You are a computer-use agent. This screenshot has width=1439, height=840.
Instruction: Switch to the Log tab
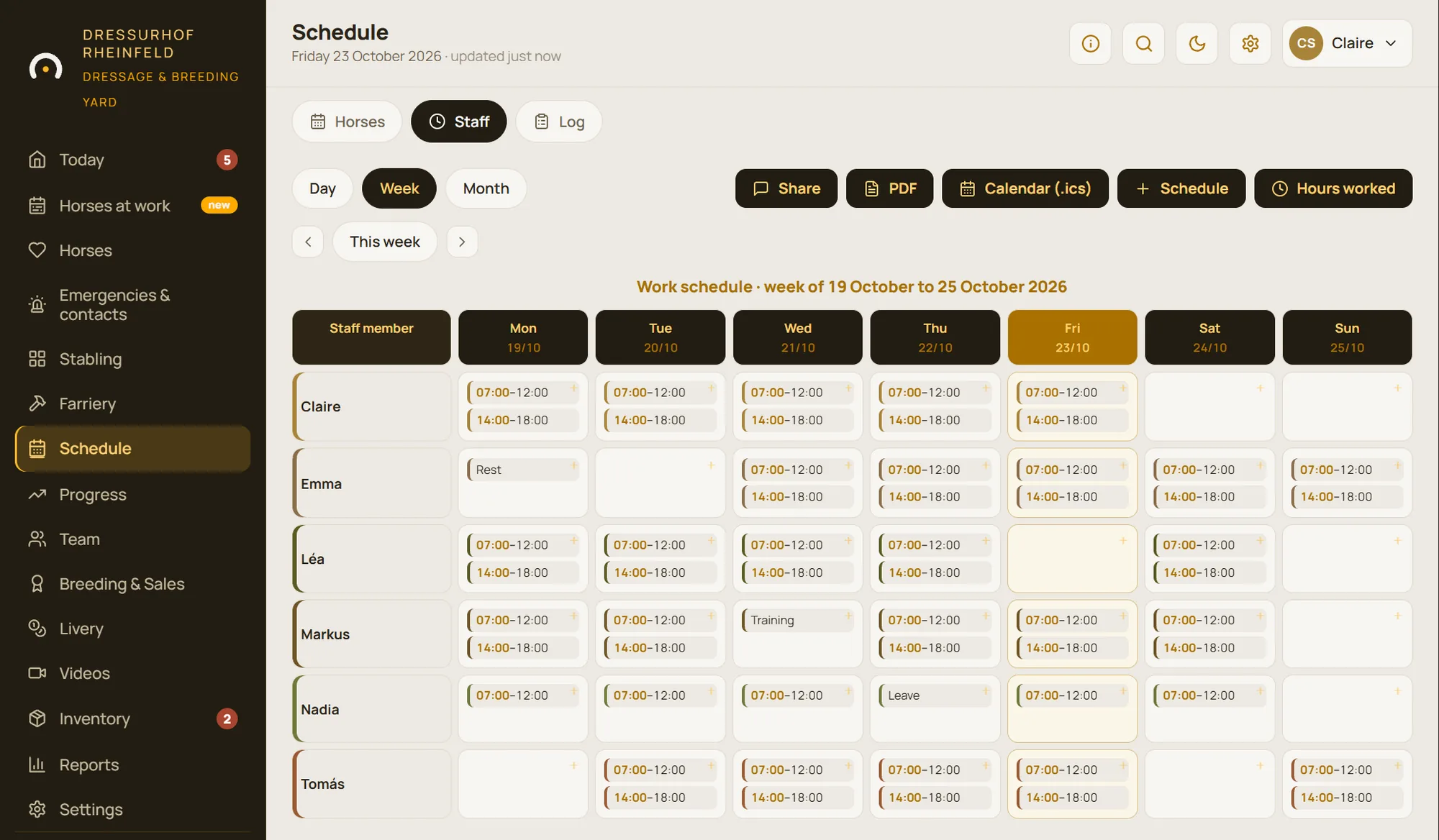559,122
